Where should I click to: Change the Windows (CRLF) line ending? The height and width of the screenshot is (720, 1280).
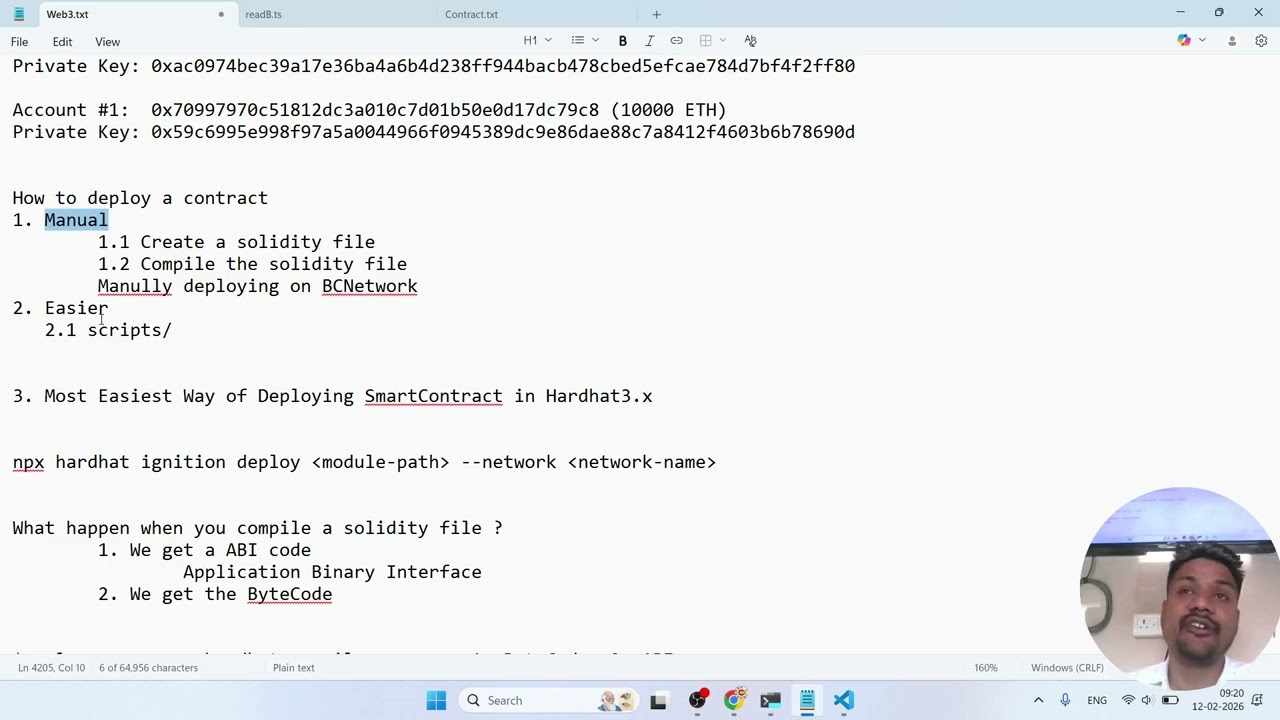1067,668
